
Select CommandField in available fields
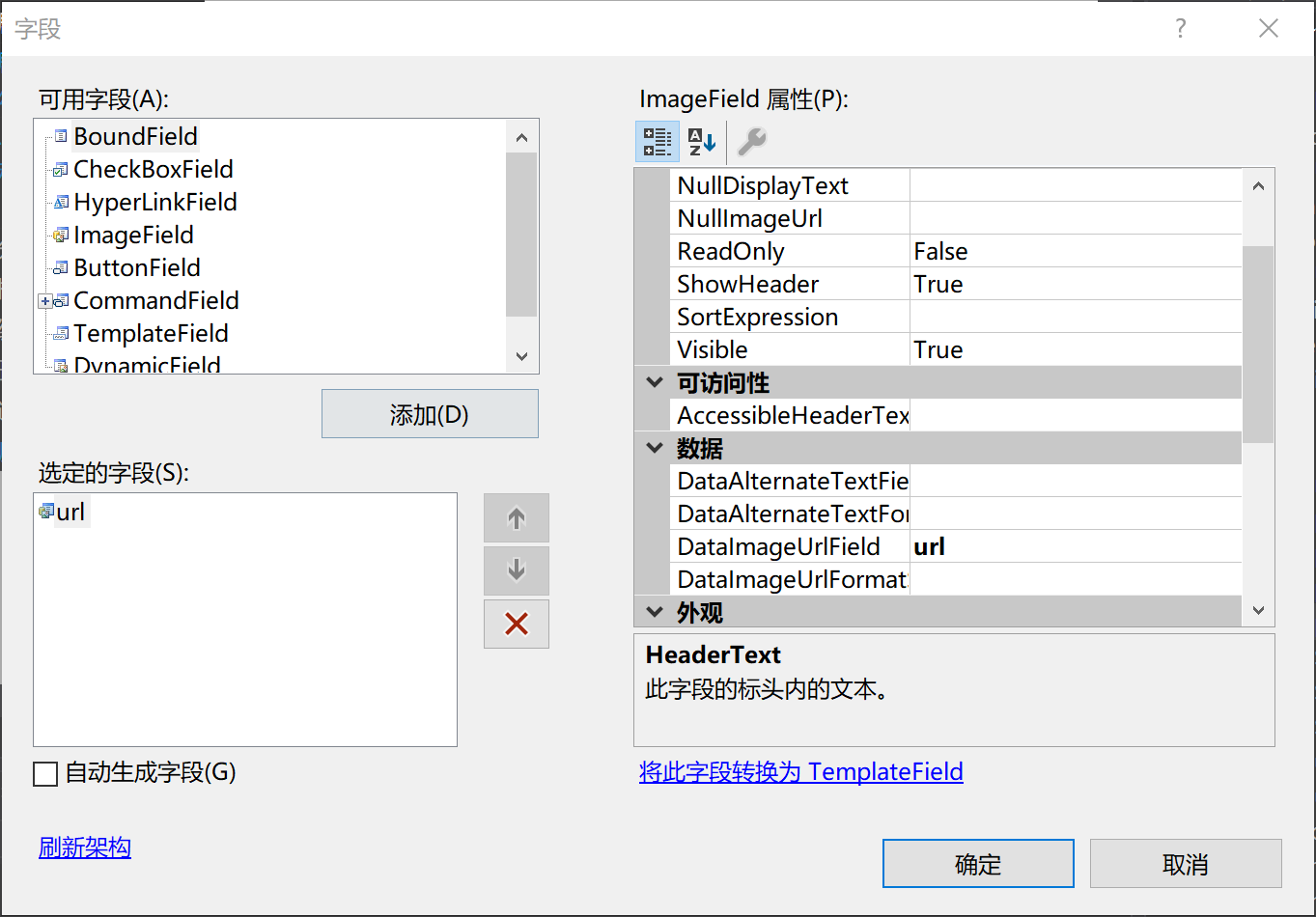point(156,300)
